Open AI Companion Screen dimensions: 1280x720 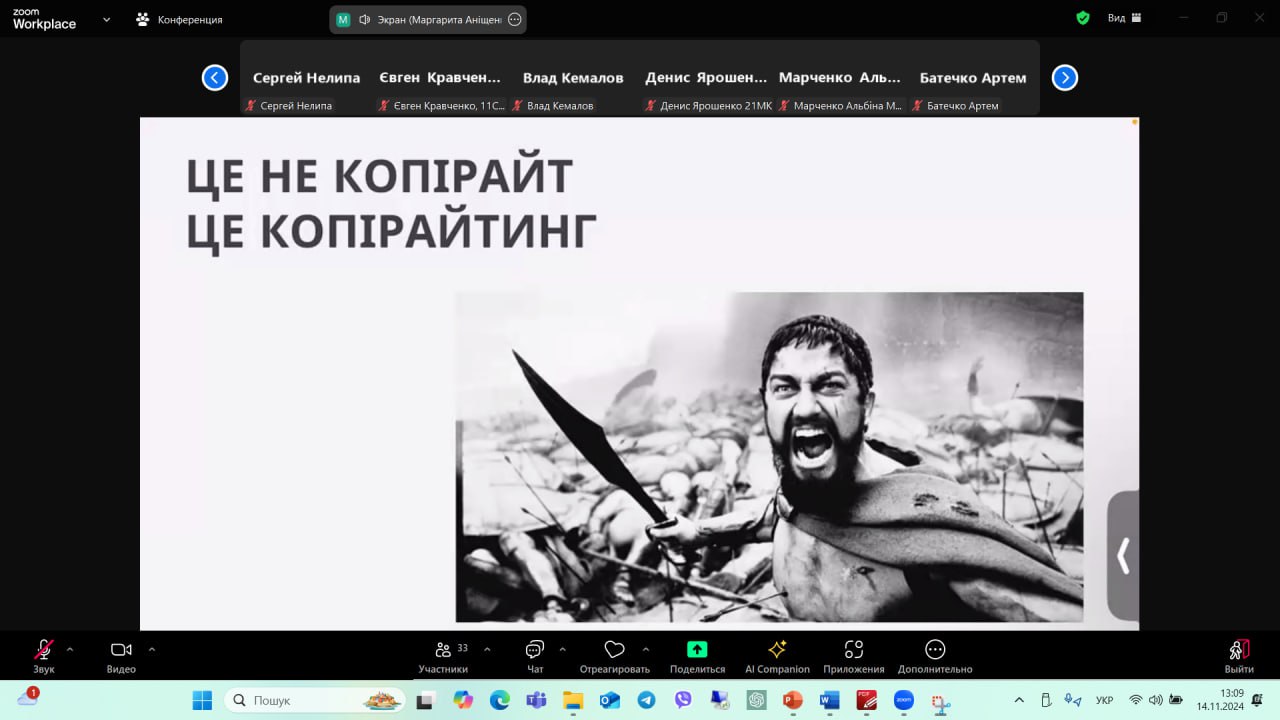(x=777, y=650)
